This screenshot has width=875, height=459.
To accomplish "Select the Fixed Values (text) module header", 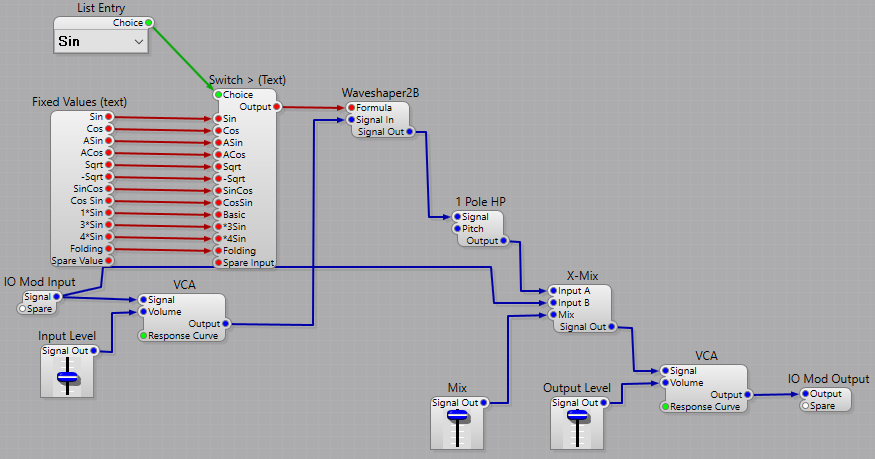I will [79, 102].
